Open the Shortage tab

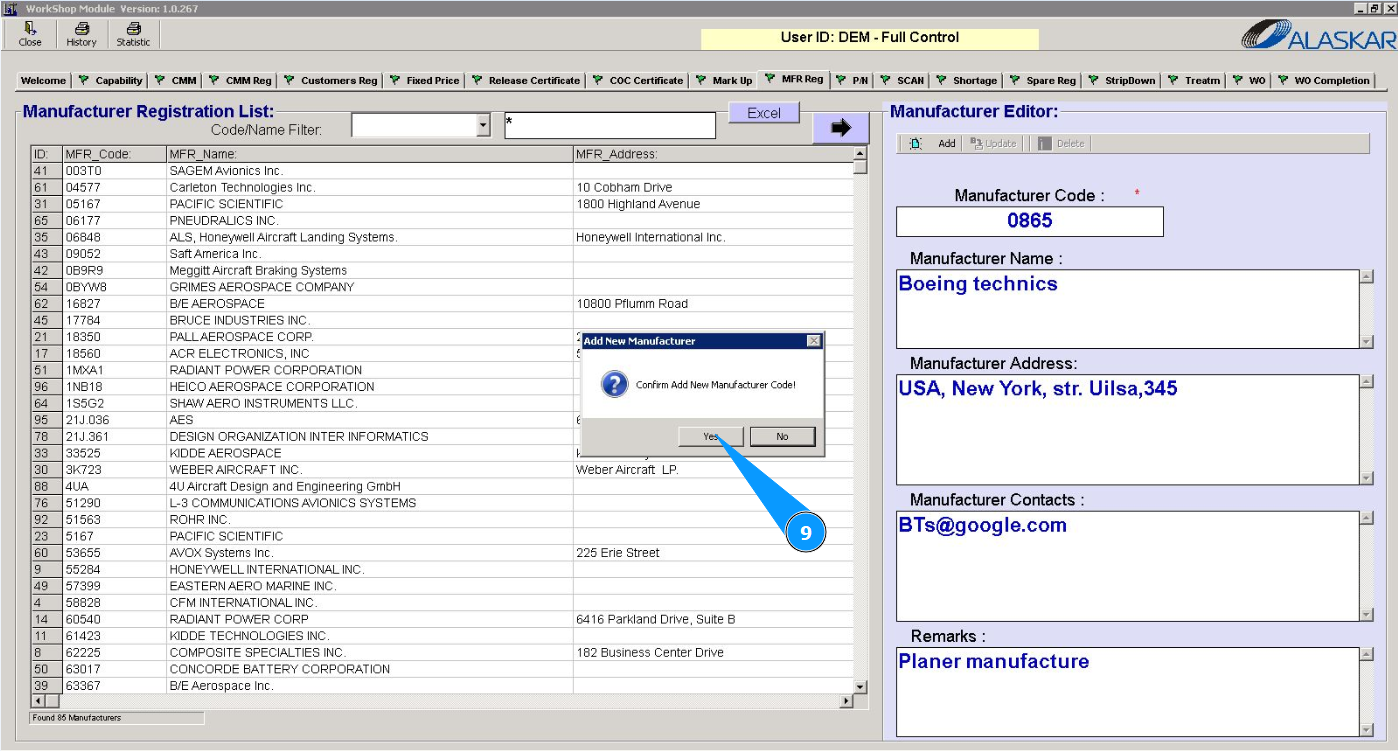point(966,81)
